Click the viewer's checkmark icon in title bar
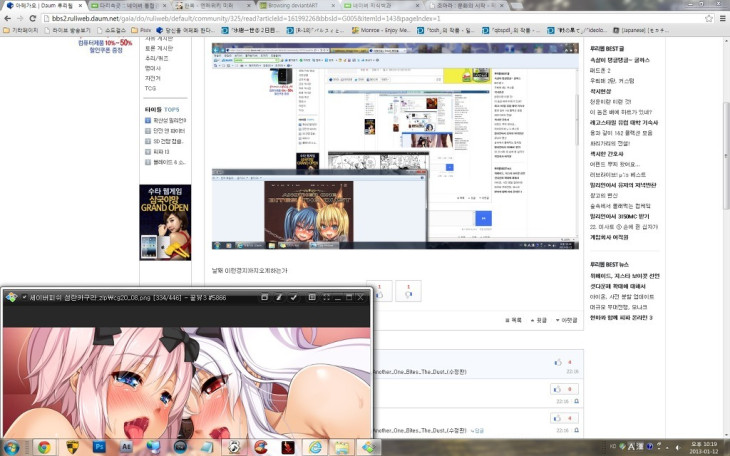 point(294,297)
